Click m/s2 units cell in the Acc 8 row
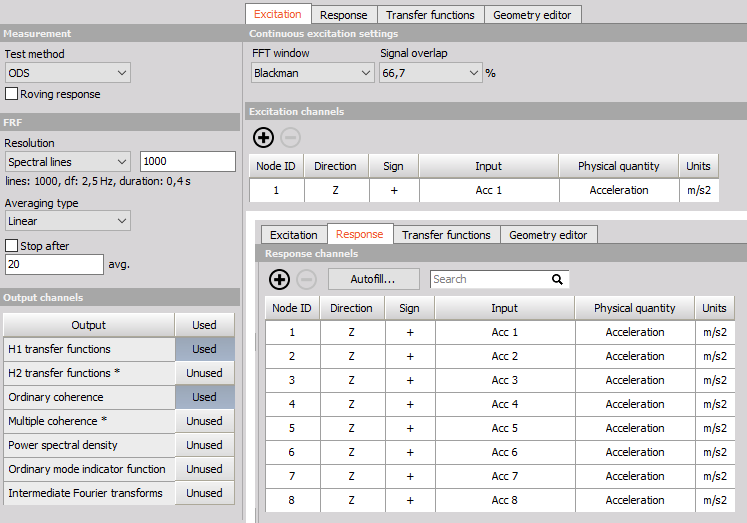747x523 pixels. pyautogui.click(x=715, y=500)
